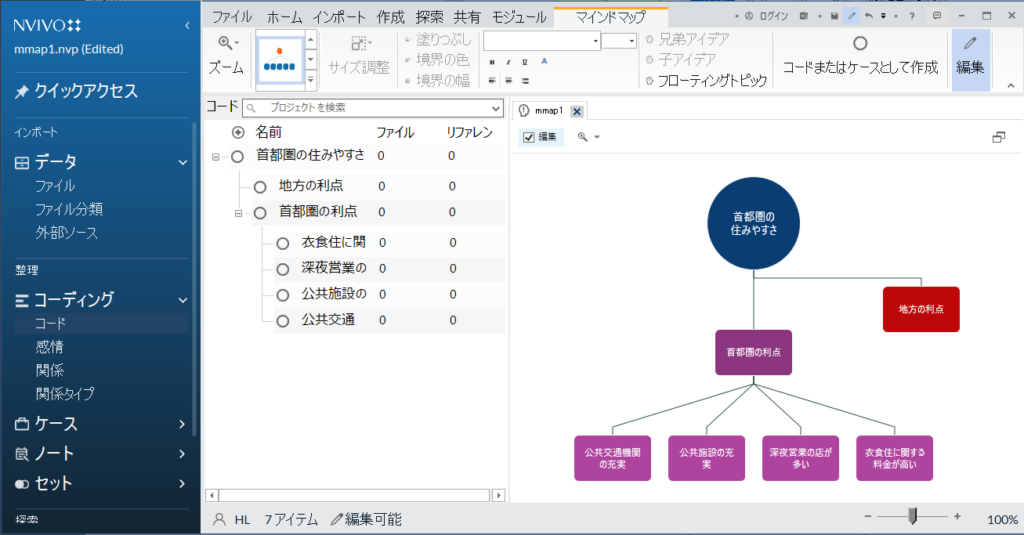Image resolution: width=1024 pixels, height=535 pixels.
Task: Click the 編集 pencil icon in ribbon
Action: pos(969,43)
